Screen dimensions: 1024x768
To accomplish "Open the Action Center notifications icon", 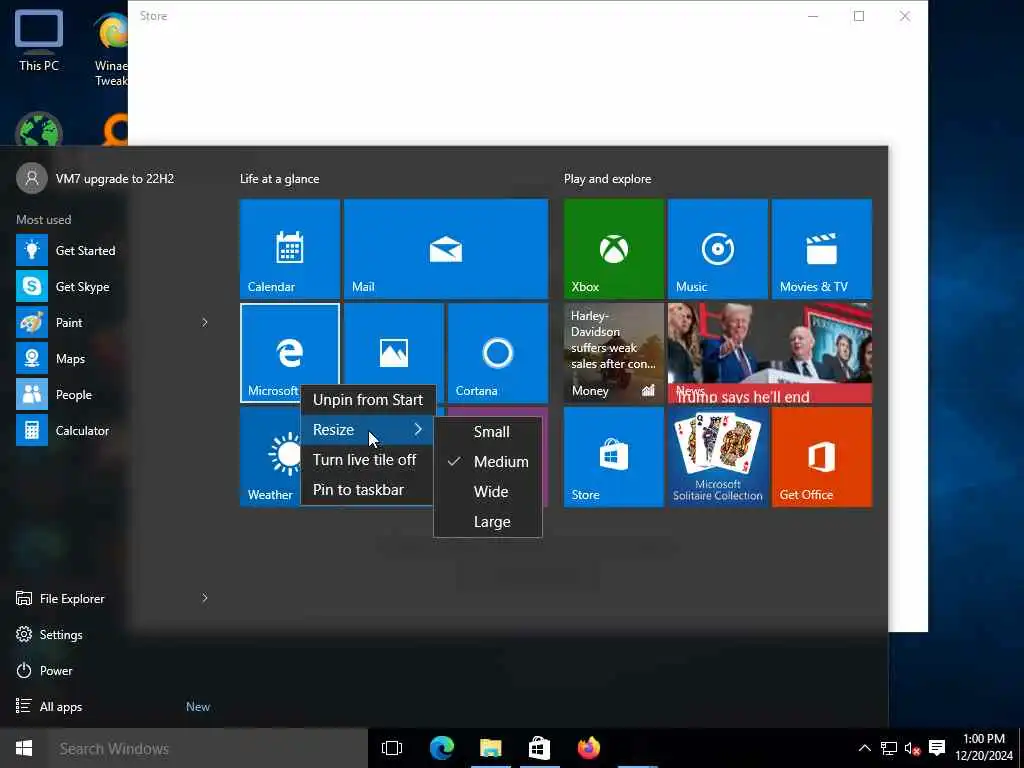I will (x=936, y=748).
